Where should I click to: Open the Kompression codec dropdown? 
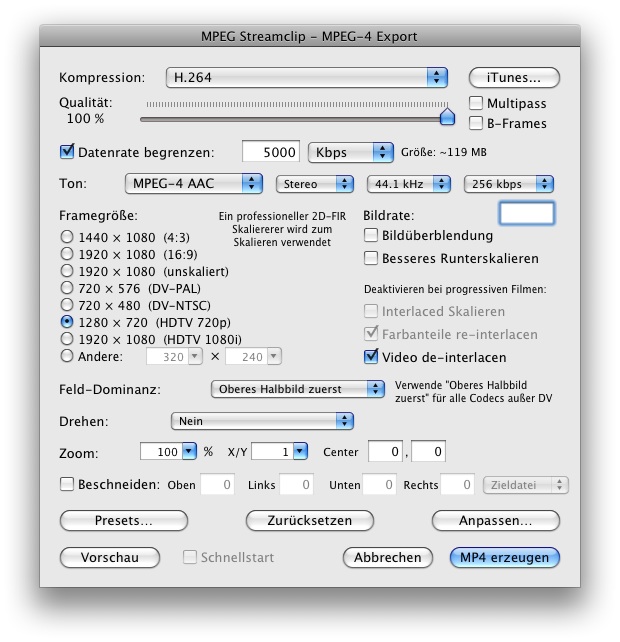pos(306,77)
